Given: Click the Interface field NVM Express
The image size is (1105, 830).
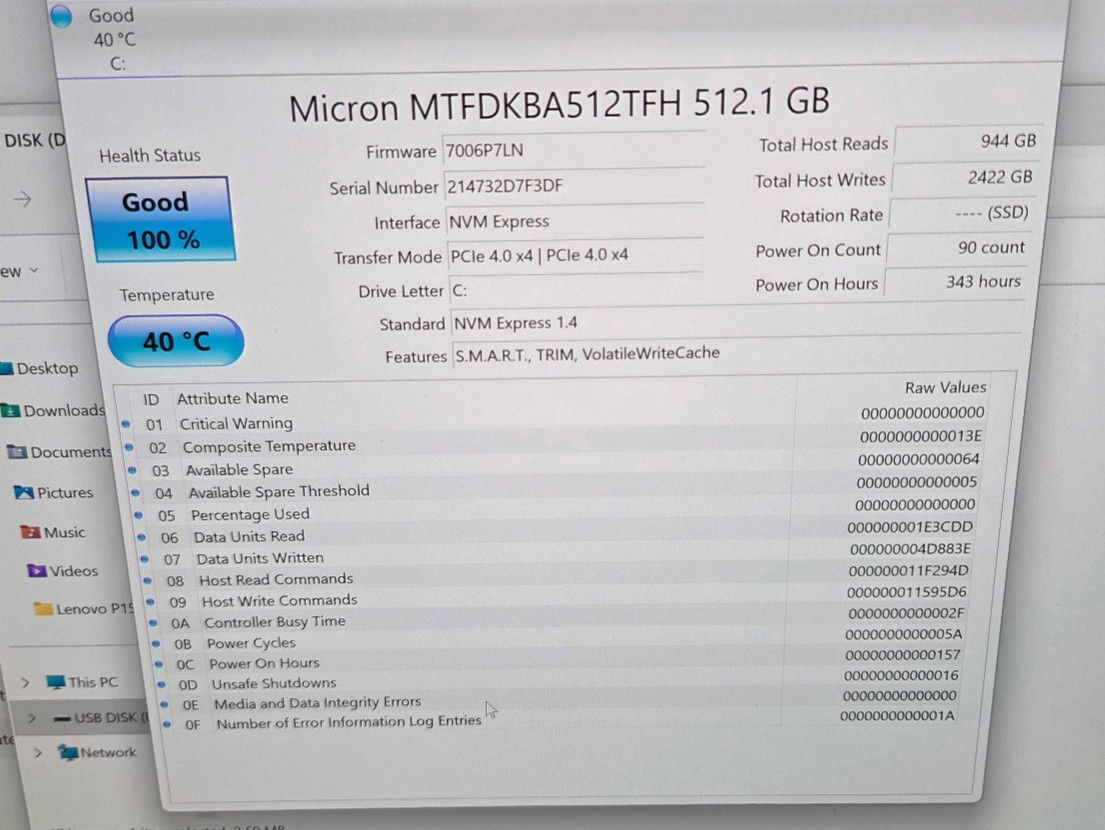Looking at the screenshot, I should point(574,221).
